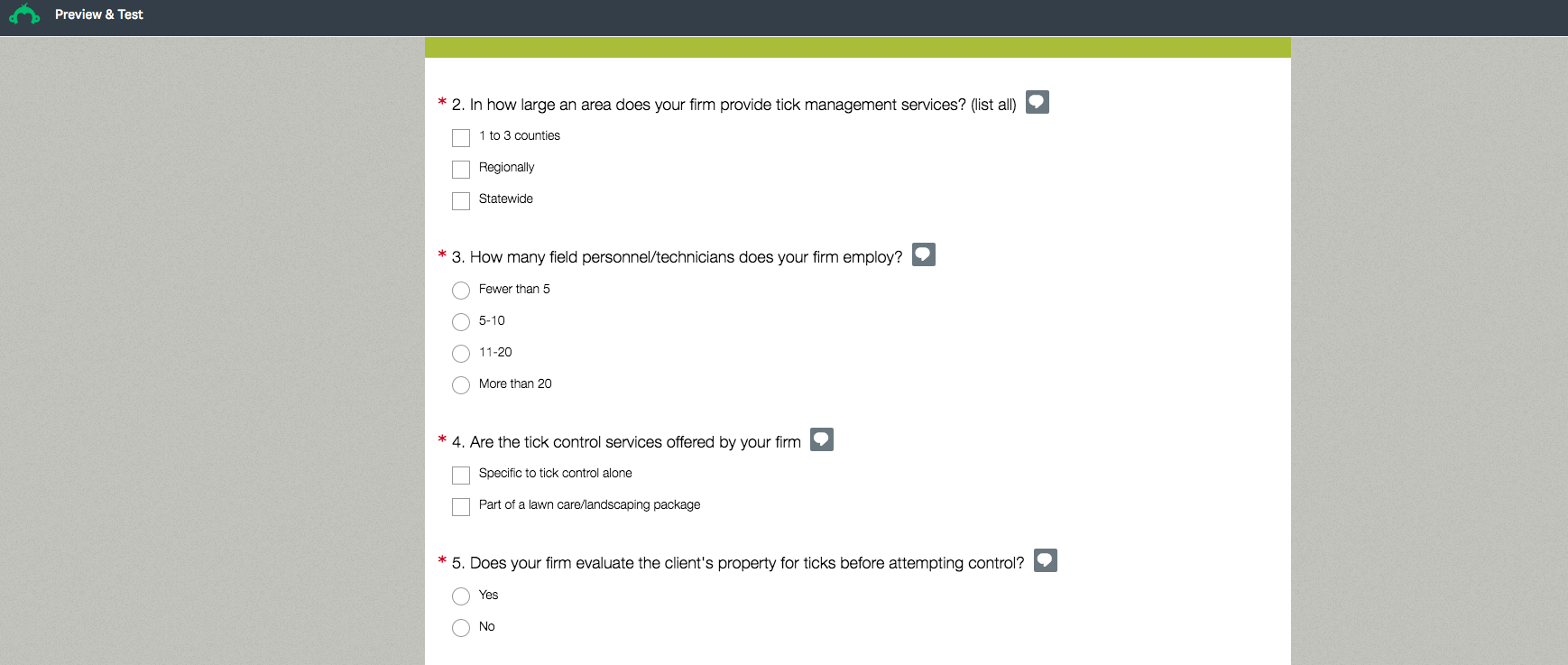Select Yes for question 5

pos(461,596)
